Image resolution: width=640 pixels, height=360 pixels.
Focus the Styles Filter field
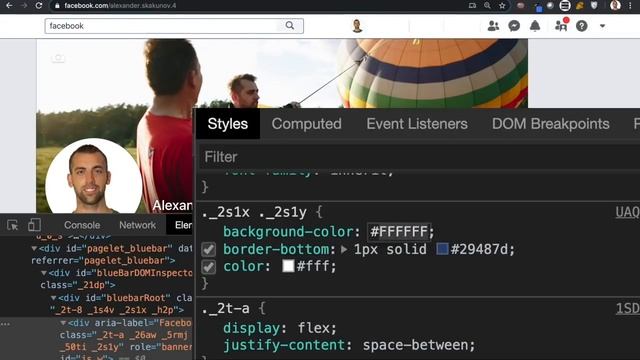coord(419,157)
